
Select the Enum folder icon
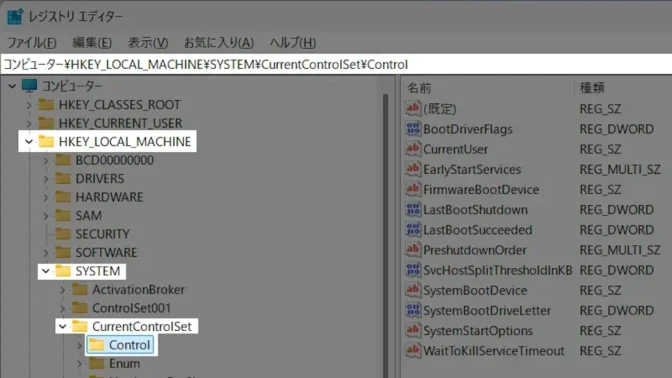click(x=96, y=363)
